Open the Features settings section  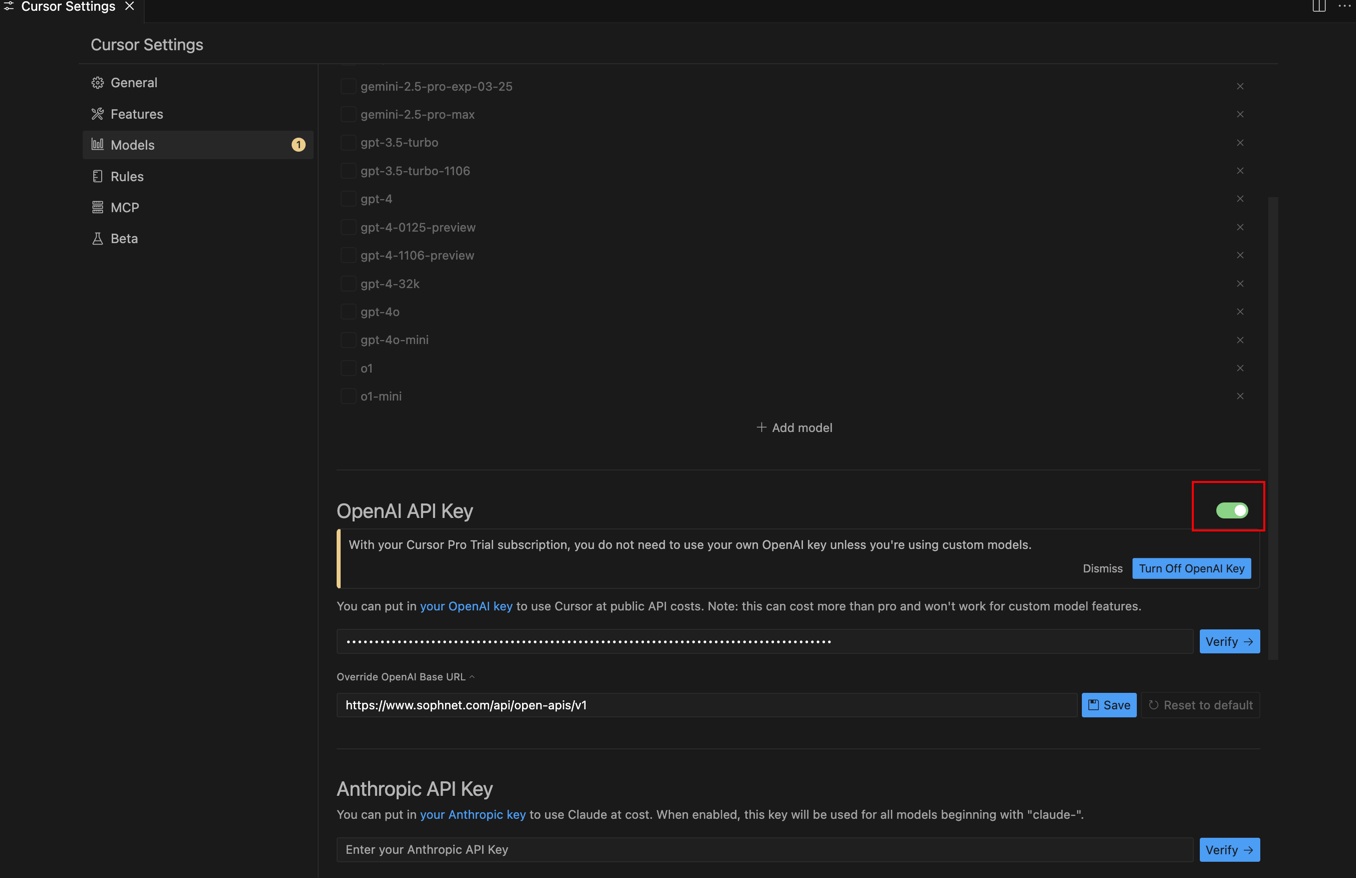pyautogui.click(x=198, y=114)
